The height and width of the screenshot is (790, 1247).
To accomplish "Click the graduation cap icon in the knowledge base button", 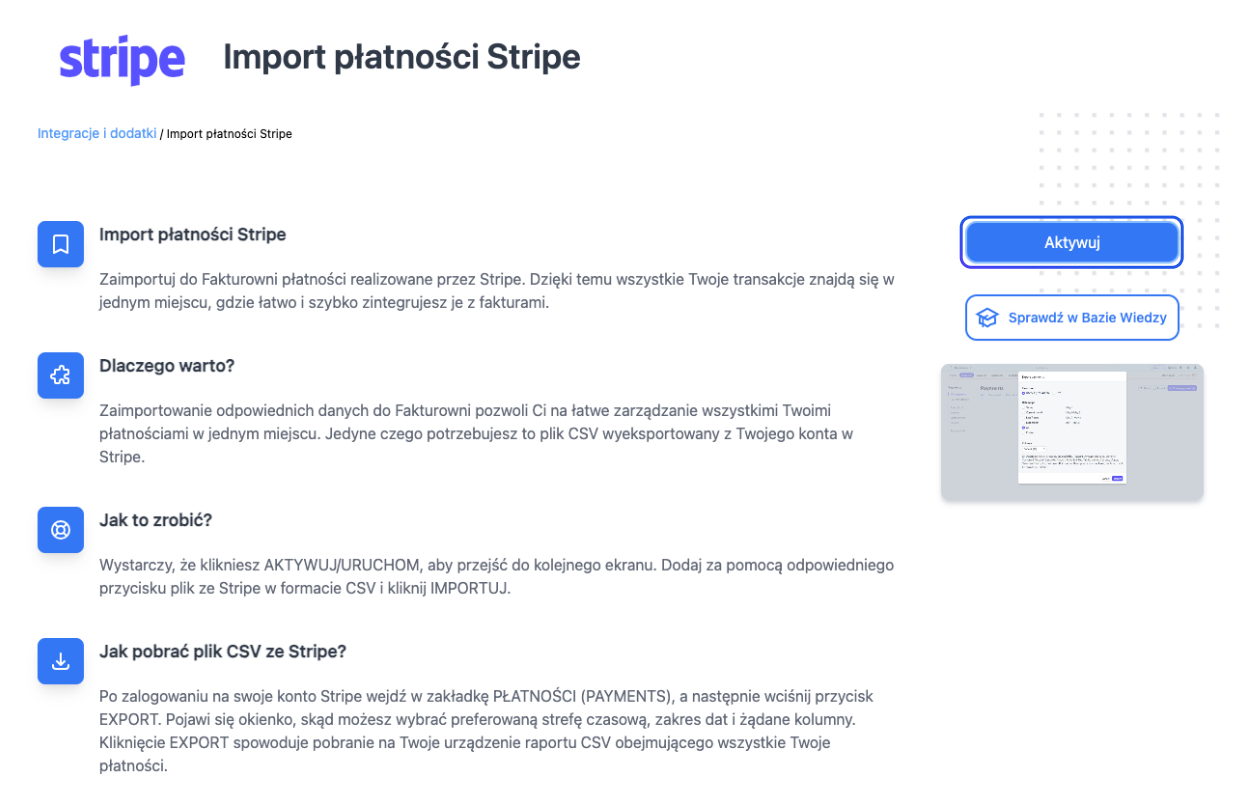I will click(987, 317).
